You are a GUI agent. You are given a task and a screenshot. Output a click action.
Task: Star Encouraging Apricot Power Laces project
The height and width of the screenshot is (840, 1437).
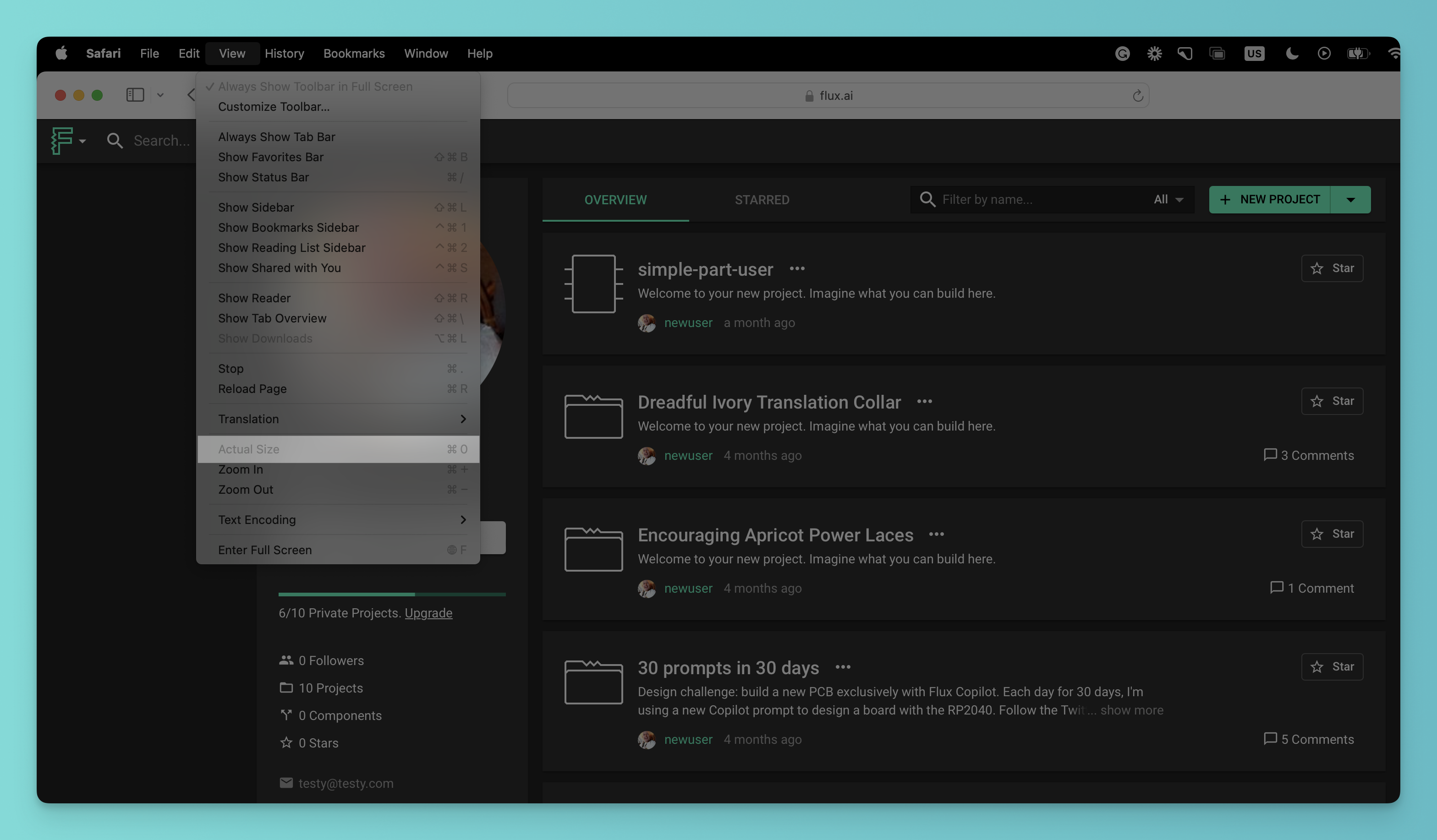(1332, 534)
